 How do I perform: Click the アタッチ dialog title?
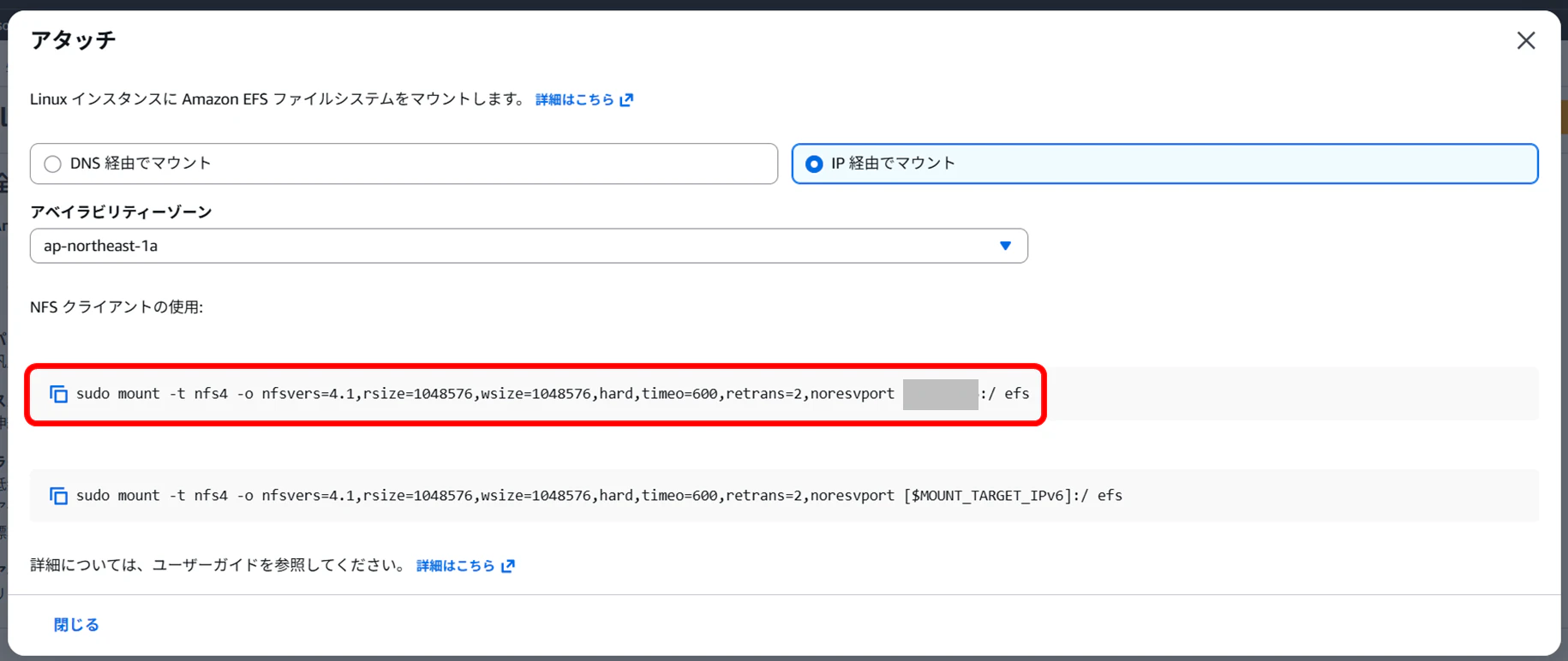pos(73,40)
